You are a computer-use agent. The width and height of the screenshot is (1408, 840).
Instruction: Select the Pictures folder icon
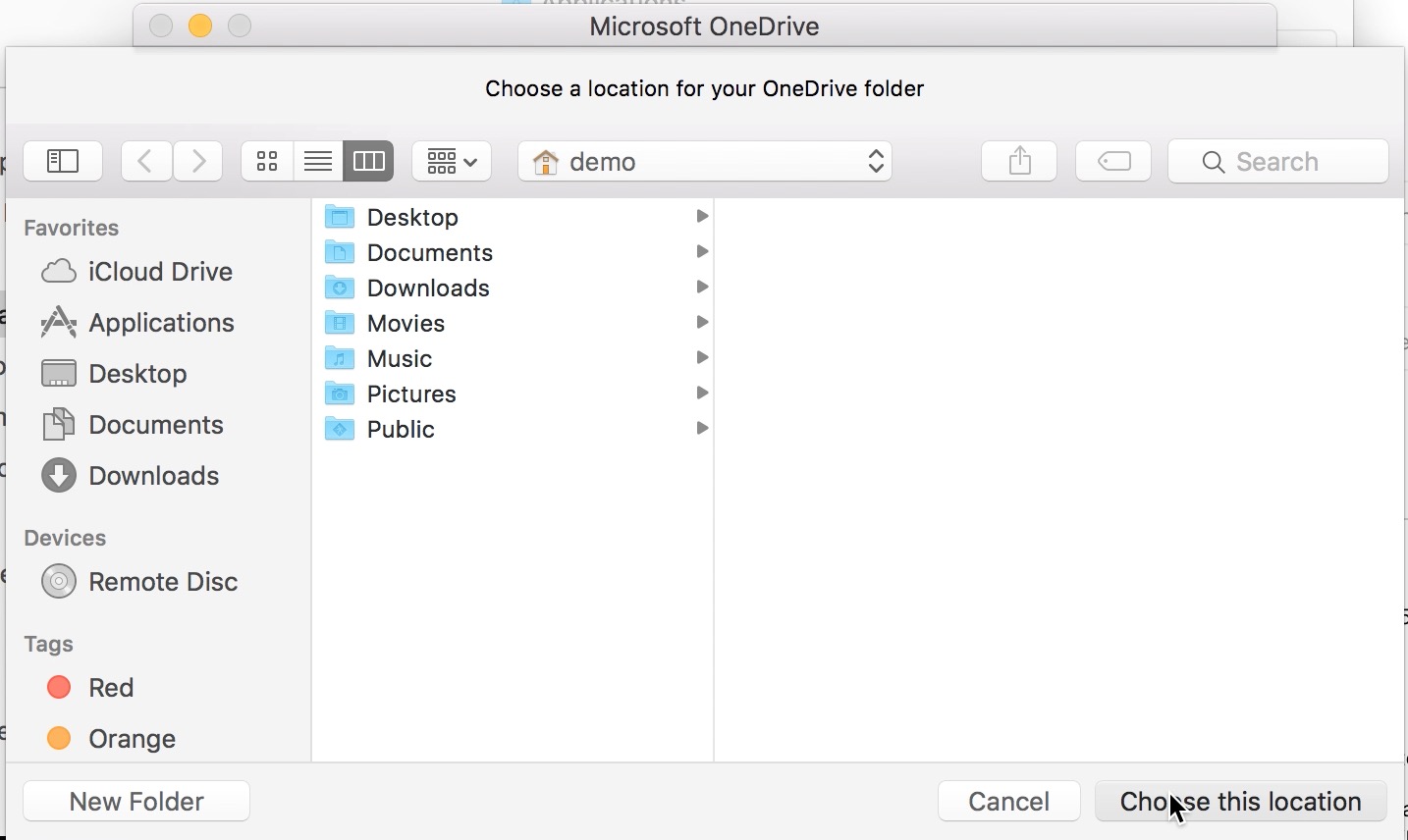point(340,394)
